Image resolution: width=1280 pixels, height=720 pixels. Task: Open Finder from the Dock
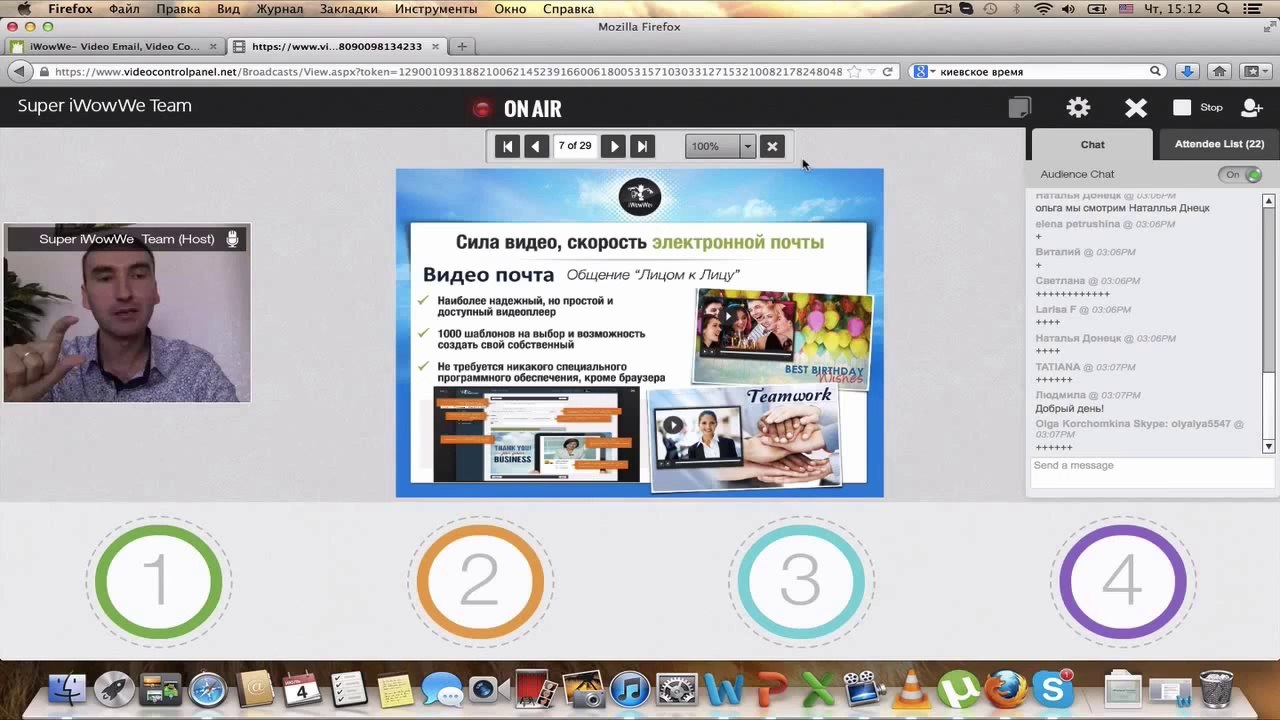(67, 689)
